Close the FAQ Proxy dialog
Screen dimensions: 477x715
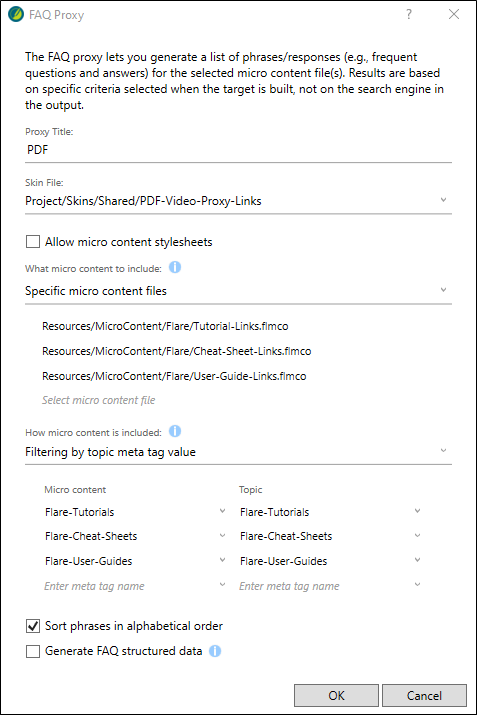coord(454,14)
